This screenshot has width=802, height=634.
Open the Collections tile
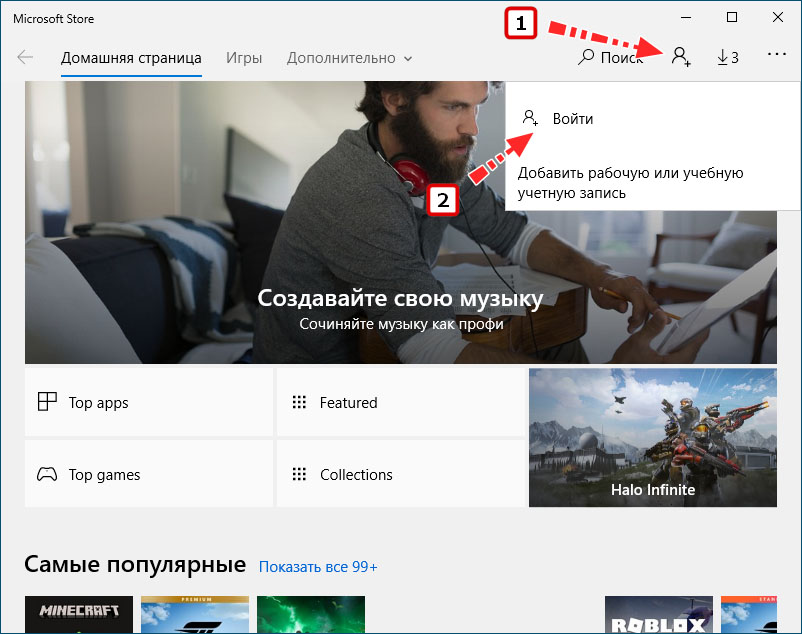click(401, 474)
